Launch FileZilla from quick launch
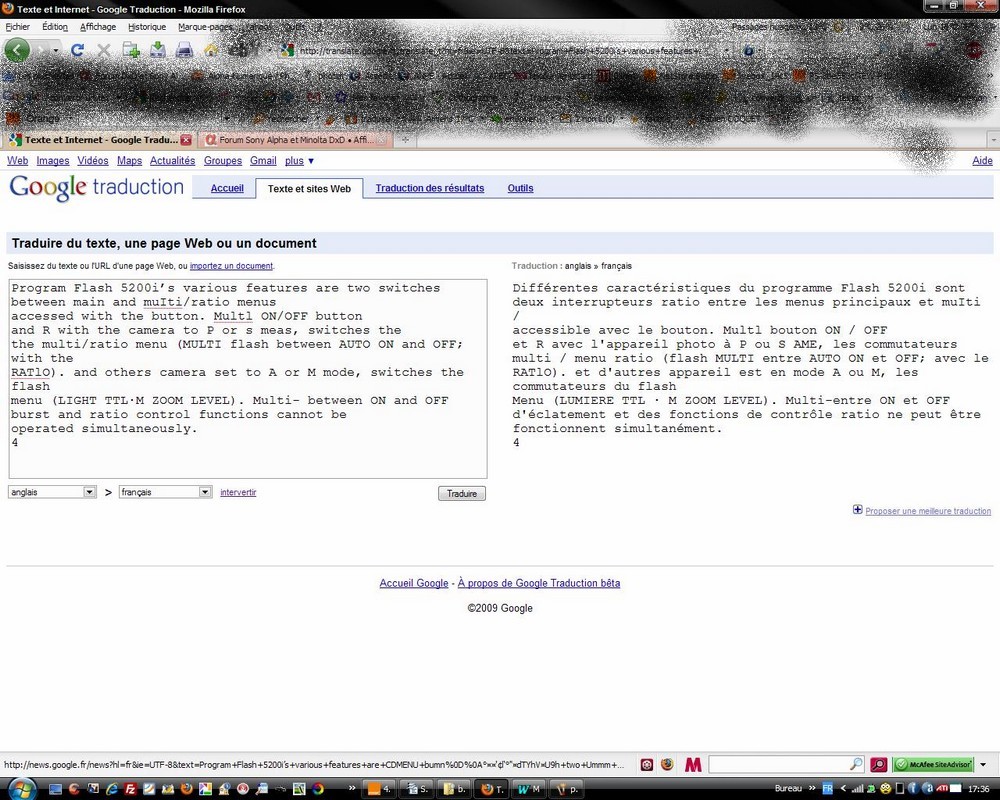 [130, 789]
